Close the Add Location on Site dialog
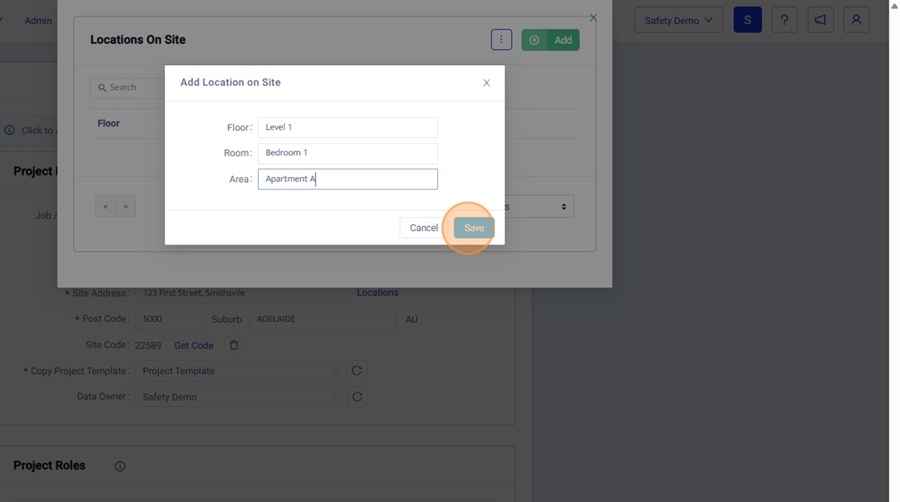The image size is (900, 502). (x=486, y=83)
